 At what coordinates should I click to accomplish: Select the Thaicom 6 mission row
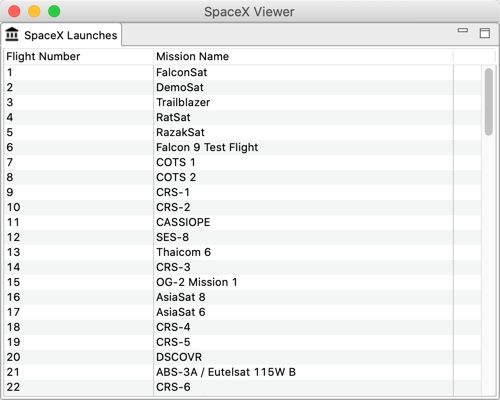point(243,252)
